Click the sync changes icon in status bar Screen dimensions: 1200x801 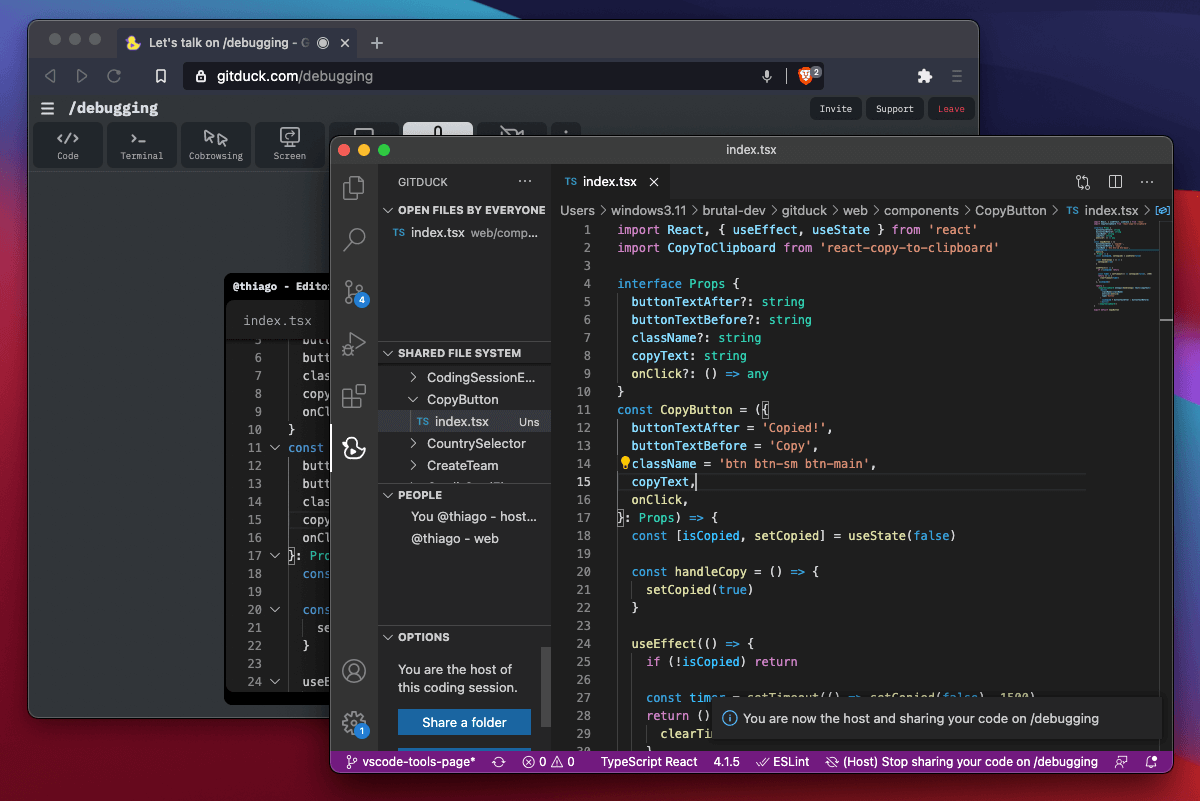(498, 762)
